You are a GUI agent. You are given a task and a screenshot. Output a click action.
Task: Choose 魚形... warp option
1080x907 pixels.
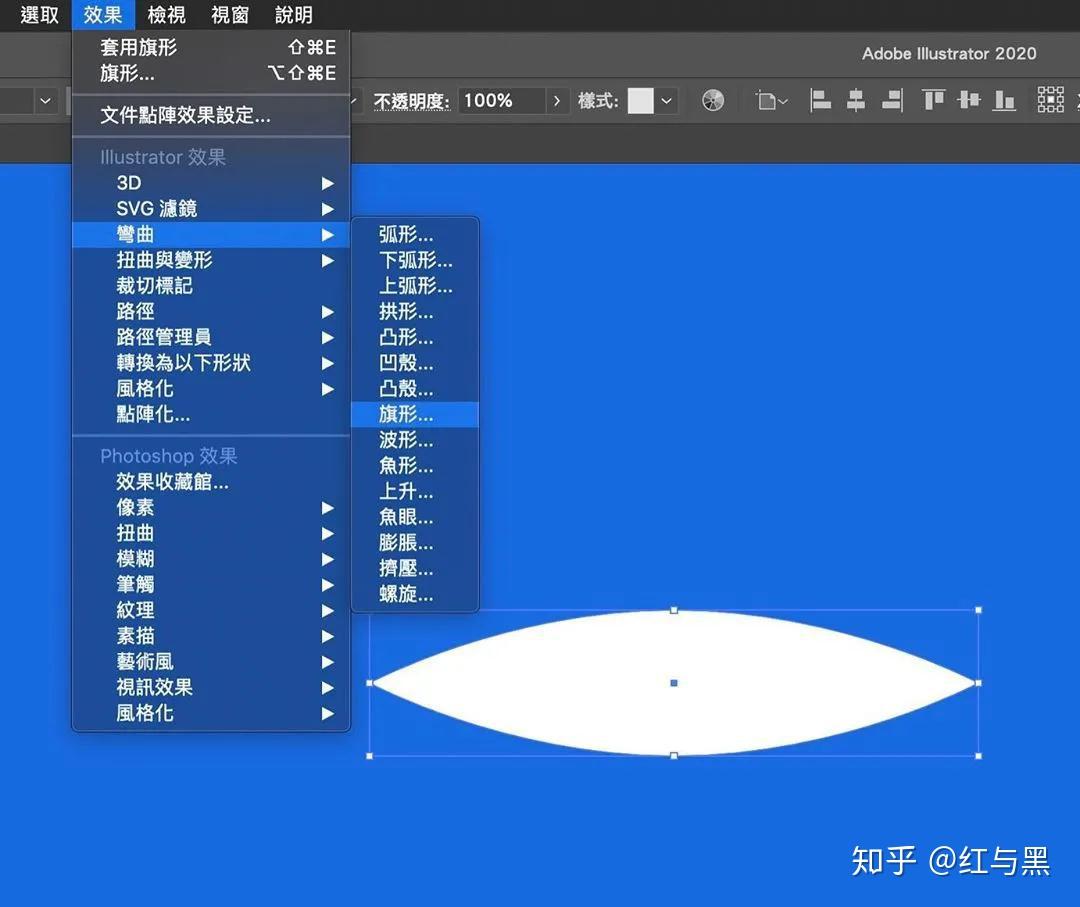pos(415,466)
